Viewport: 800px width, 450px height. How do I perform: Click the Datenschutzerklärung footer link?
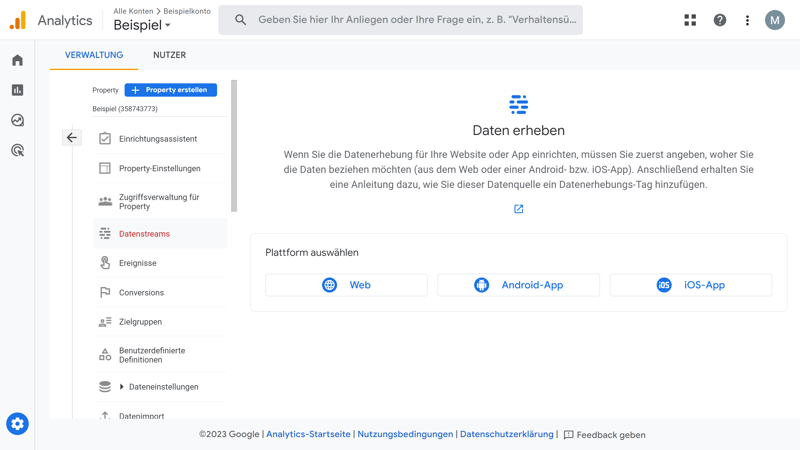tap(506, 434)
